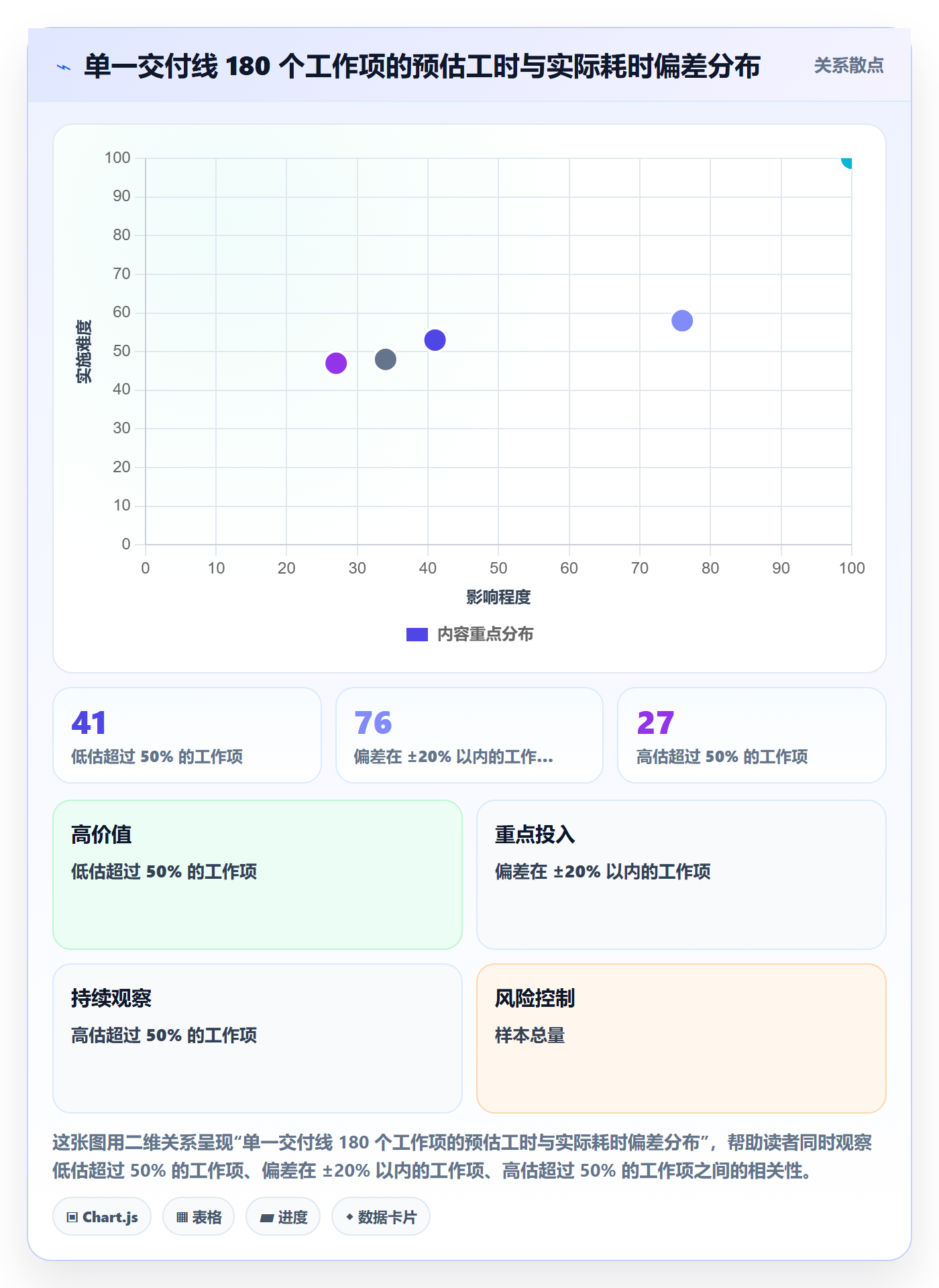Click the 数据卡片 tag
939x1288 pixels.
pyautogui.click(x=381, y=1217)
